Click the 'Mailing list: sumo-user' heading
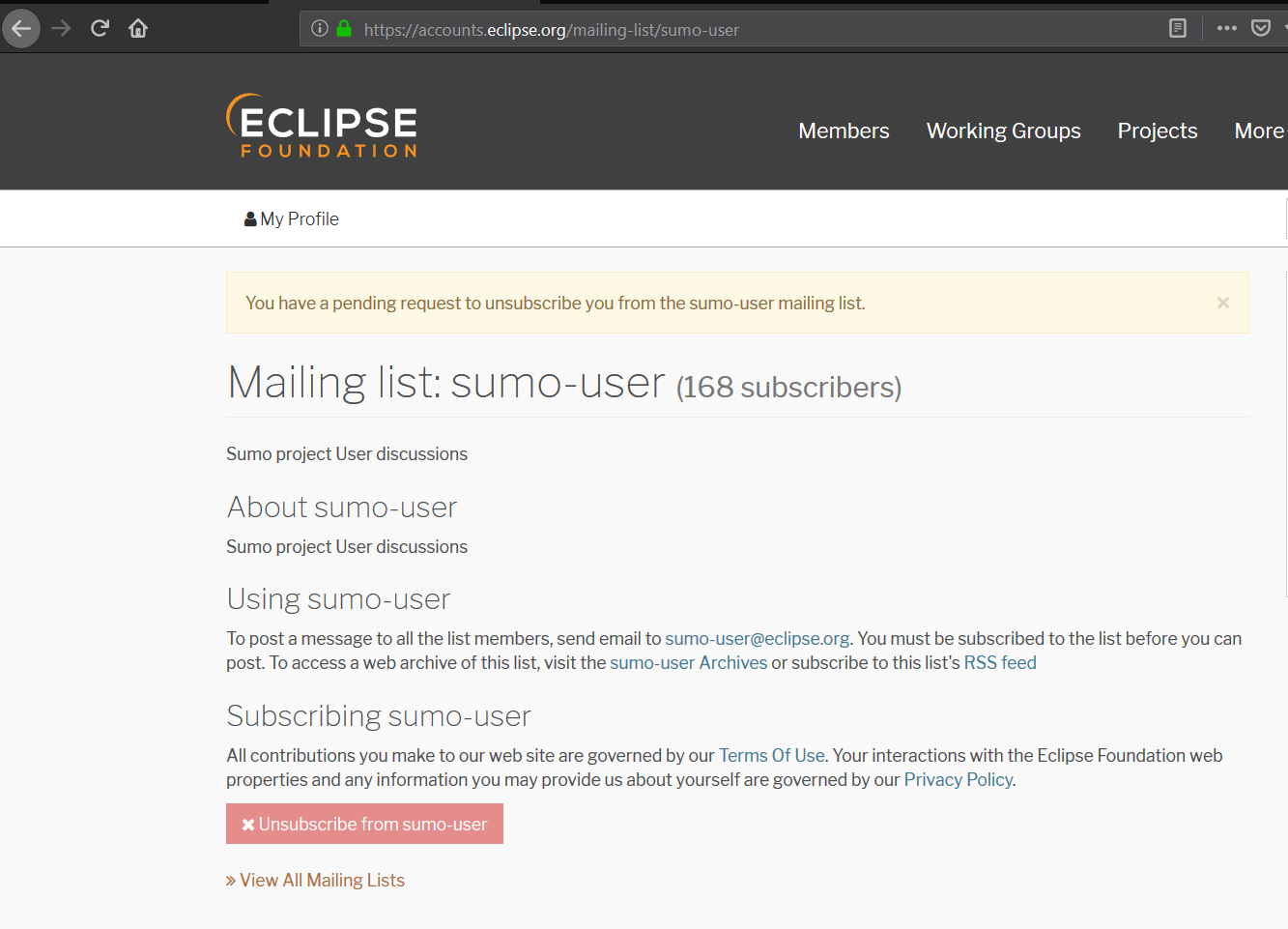1288x929 pixels. point(446,383)
